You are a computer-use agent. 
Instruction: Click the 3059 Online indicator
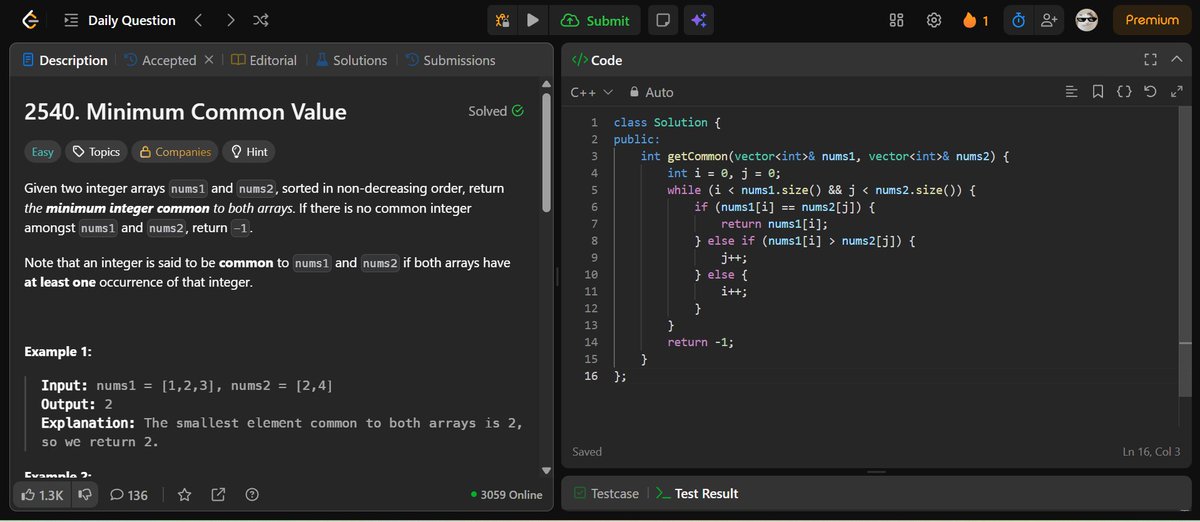tap(507, 494)
